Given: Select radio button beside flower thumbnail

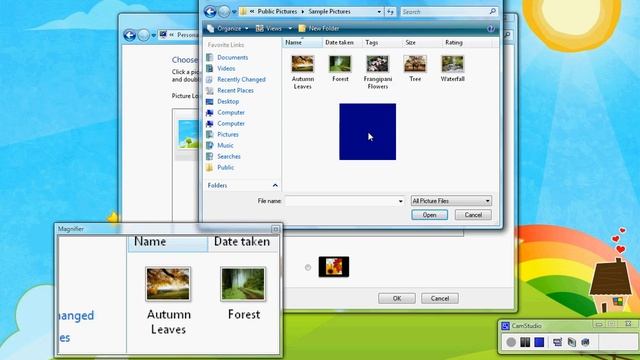Looking at the screenshot, I should [x=308, y=267].
